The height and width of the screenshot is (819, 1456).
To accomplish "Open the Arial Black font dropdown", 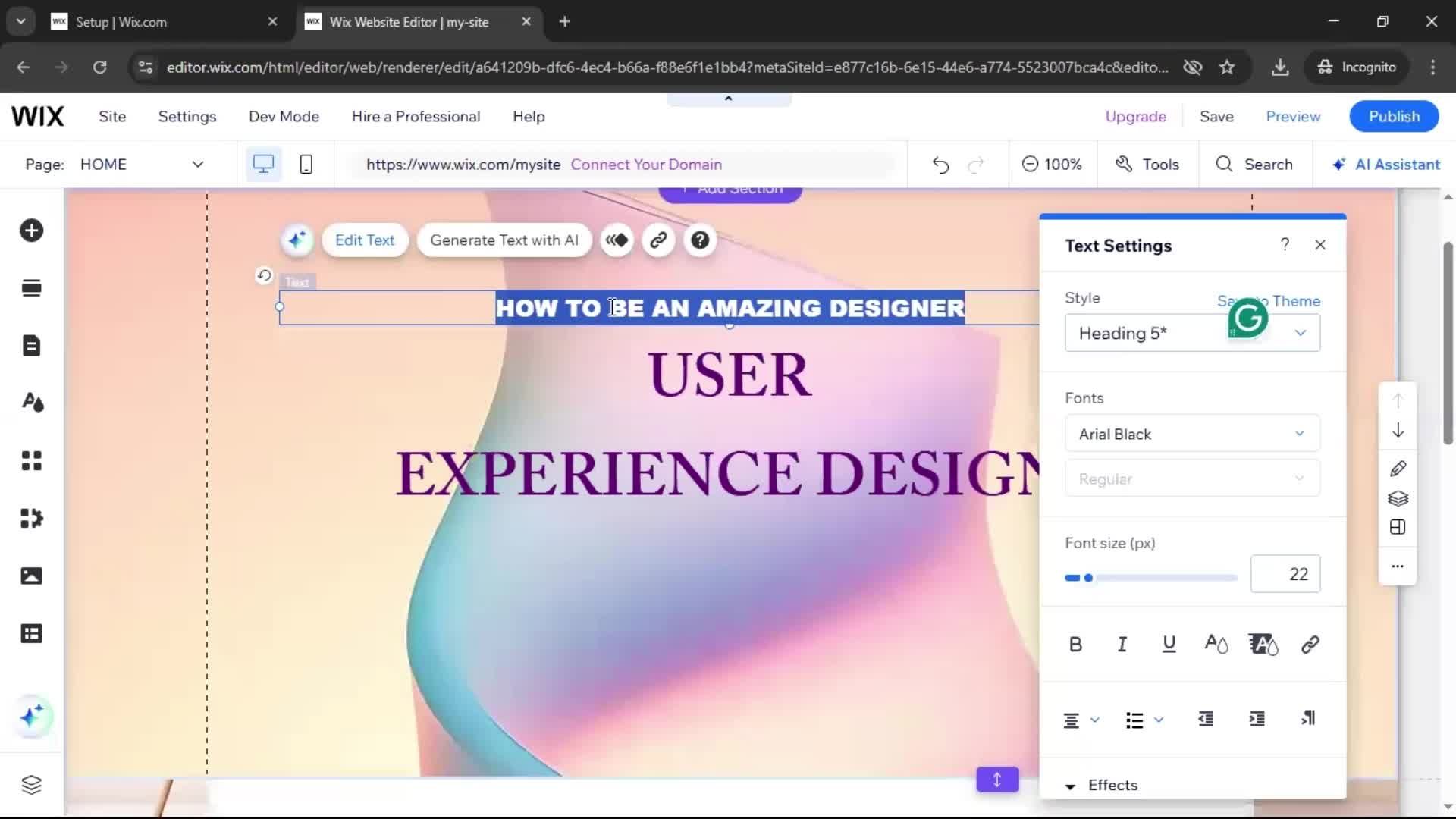I will click(x=1192, y=434).
